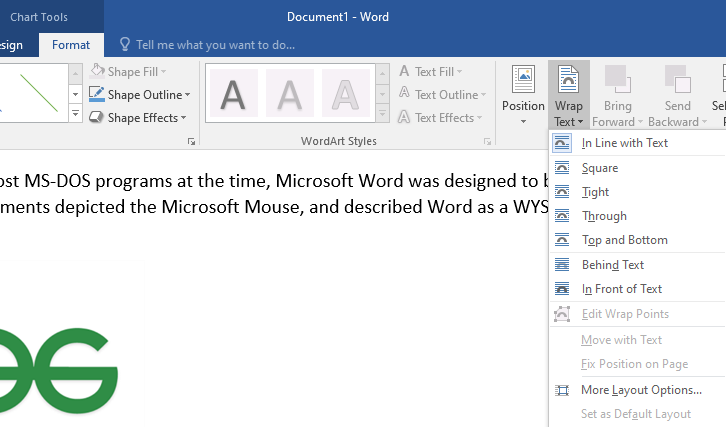Set image Behind Text
The width and height of the screenshot is (726, 427).
612,265
